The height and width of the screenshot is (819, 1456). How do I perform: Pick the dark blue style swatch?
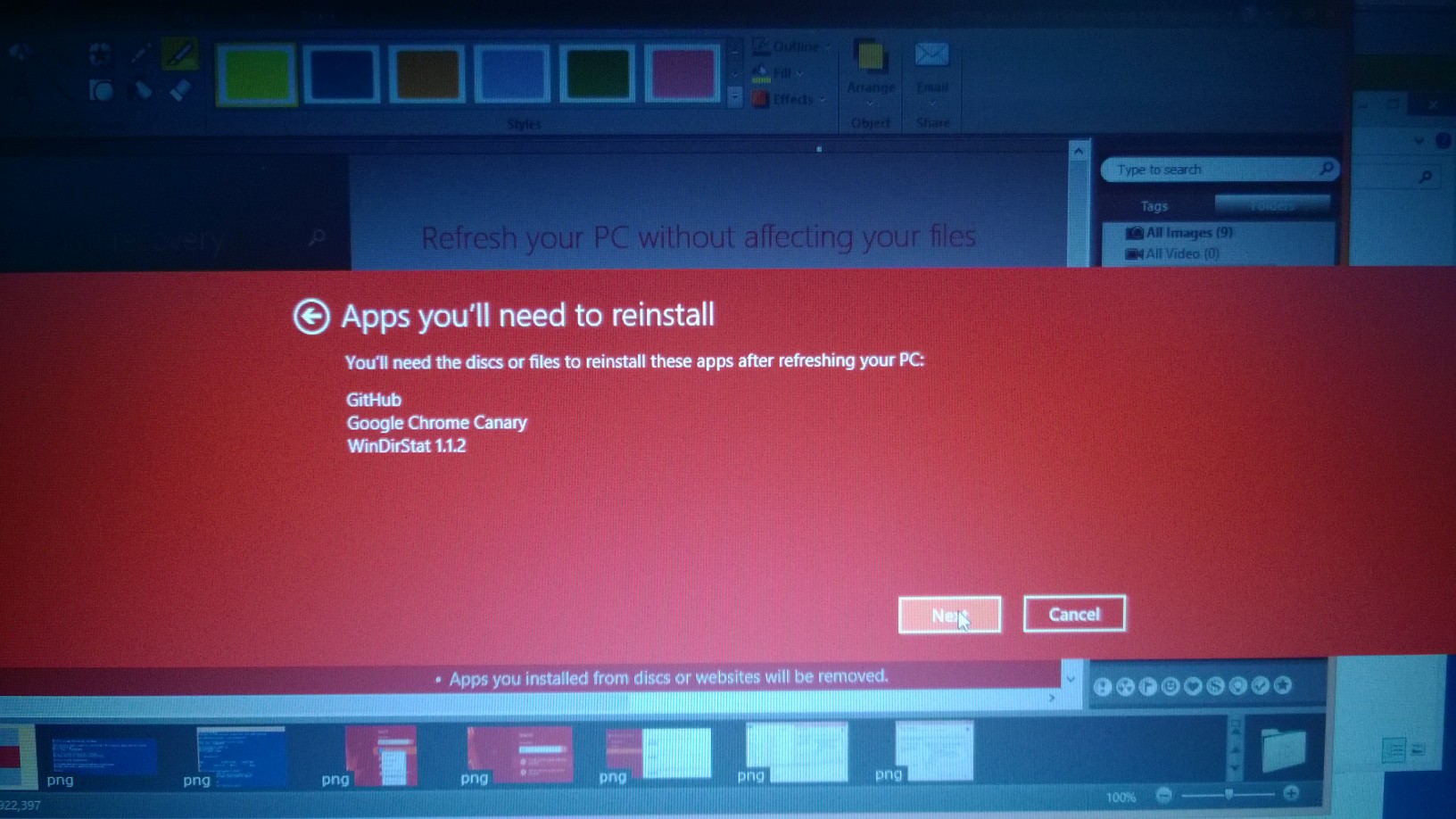(341, 74)
